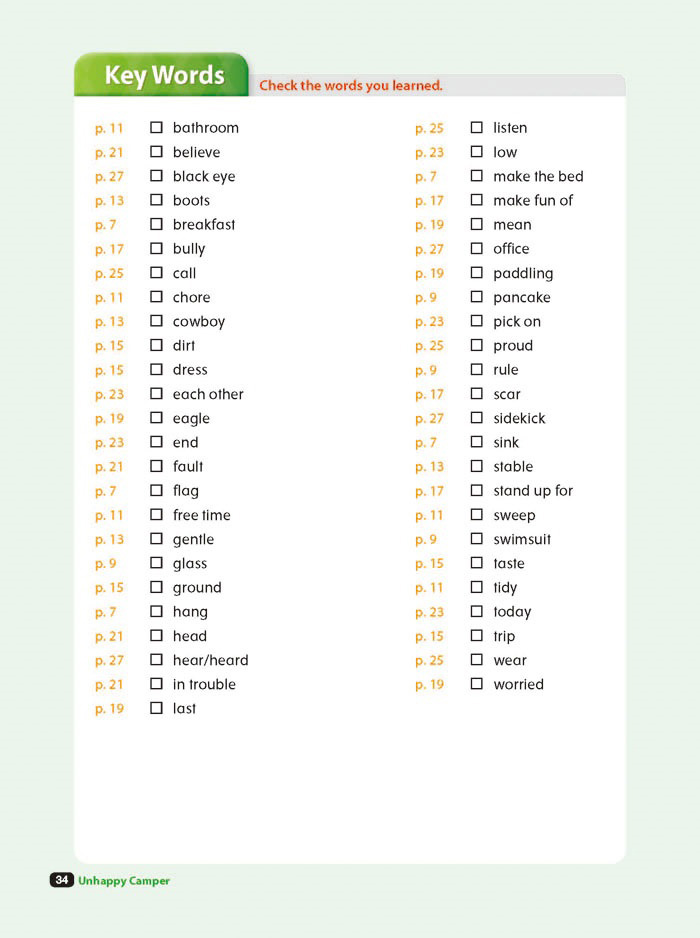
Task: Tick the worried checkbox
Action: (476, 683)
